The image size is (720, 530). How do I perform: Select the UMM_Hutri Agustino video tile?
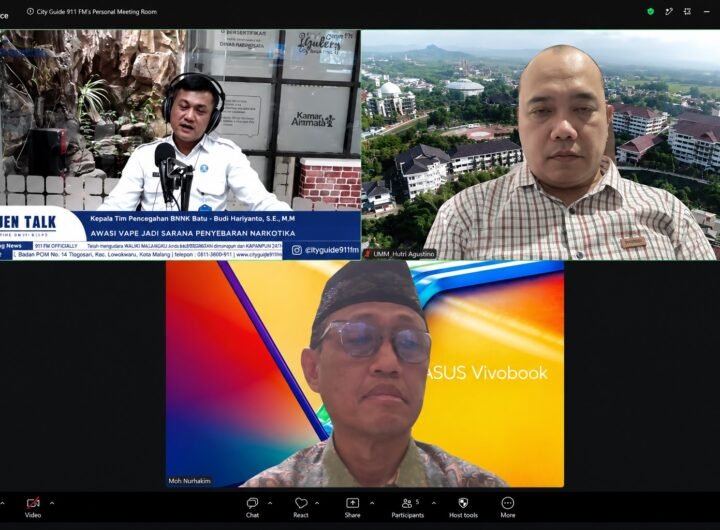click(540, 145)
